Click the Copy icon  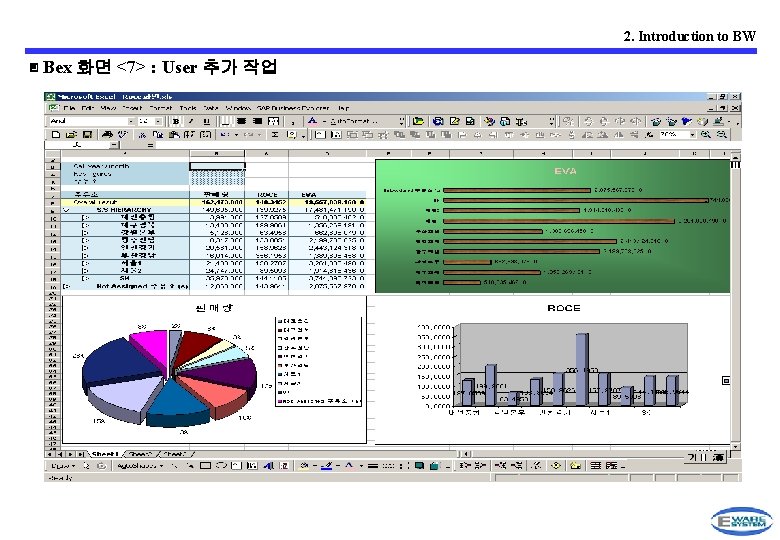tap(157, 135)
